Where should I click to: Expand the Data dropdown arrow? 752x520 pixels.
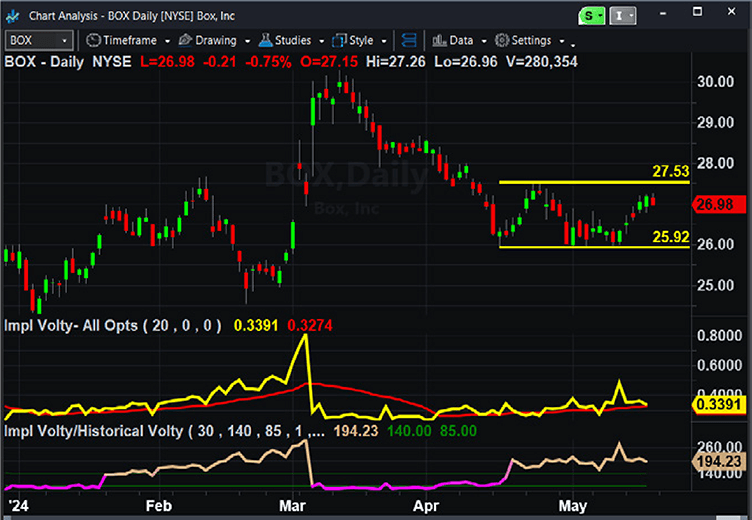coord(484,41)
